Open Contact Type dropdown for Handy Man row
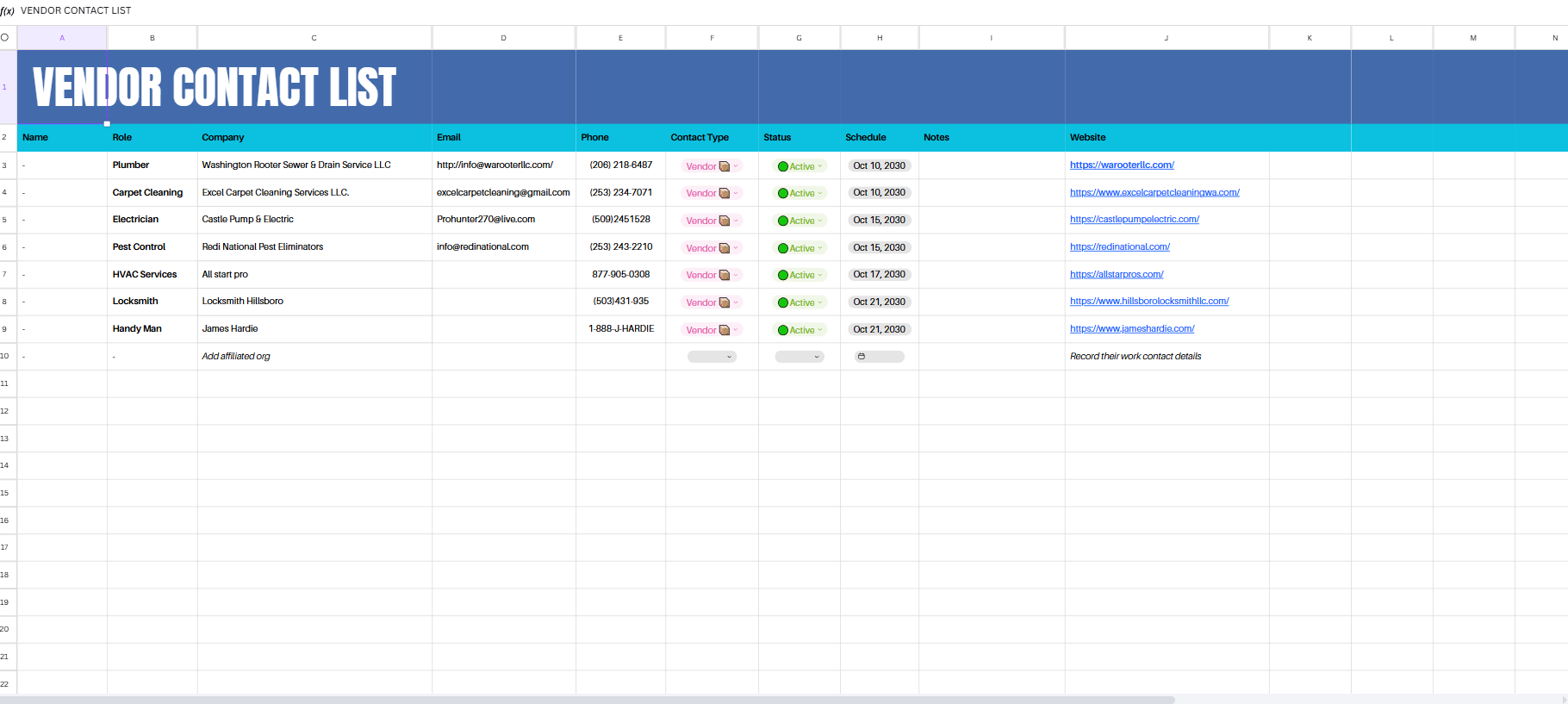This screenshot has width=1568, height=704. point(712,330)
